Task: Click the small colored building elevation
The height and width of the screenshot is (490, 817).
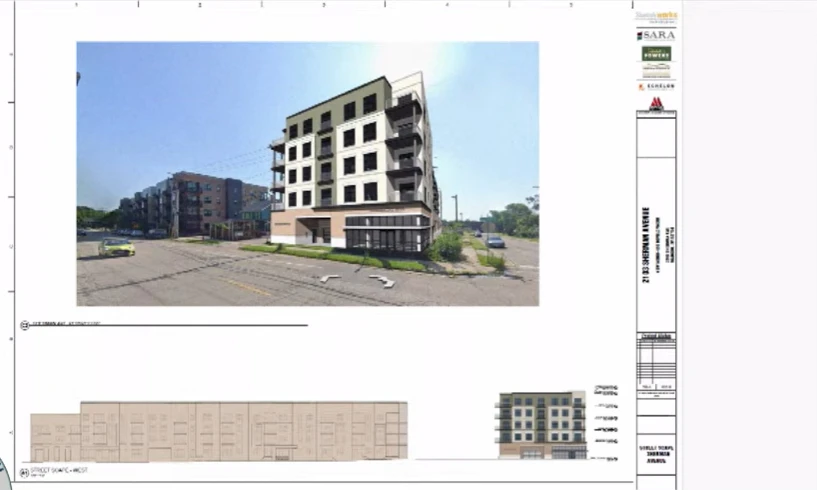Action: click(541, 425)
